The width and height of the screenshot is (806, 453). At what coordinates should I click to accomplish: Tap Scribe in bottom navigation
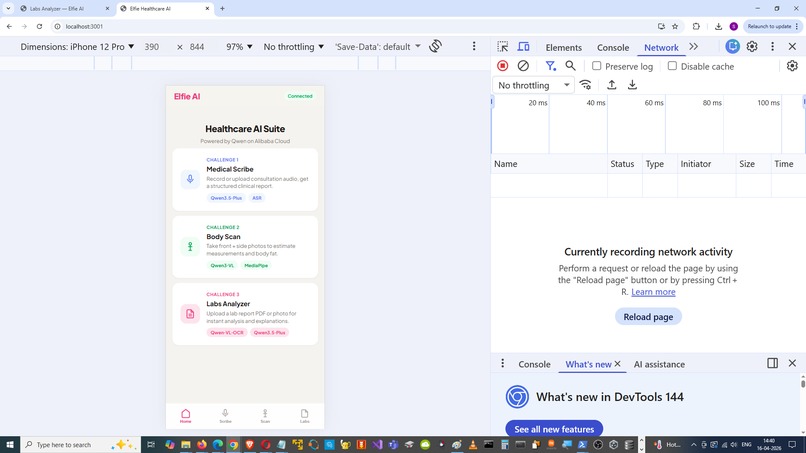coord(225,416)
